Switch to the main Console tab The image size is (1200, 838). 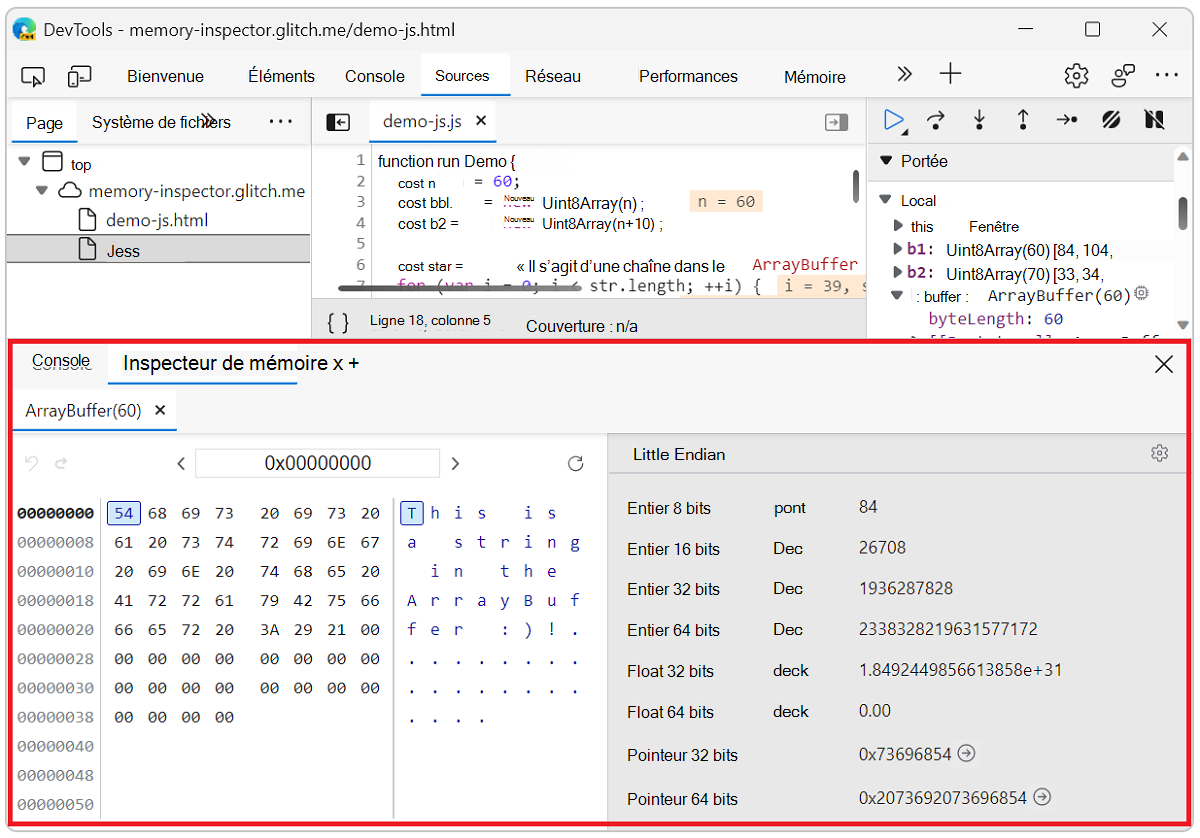(x=375, y=76)
